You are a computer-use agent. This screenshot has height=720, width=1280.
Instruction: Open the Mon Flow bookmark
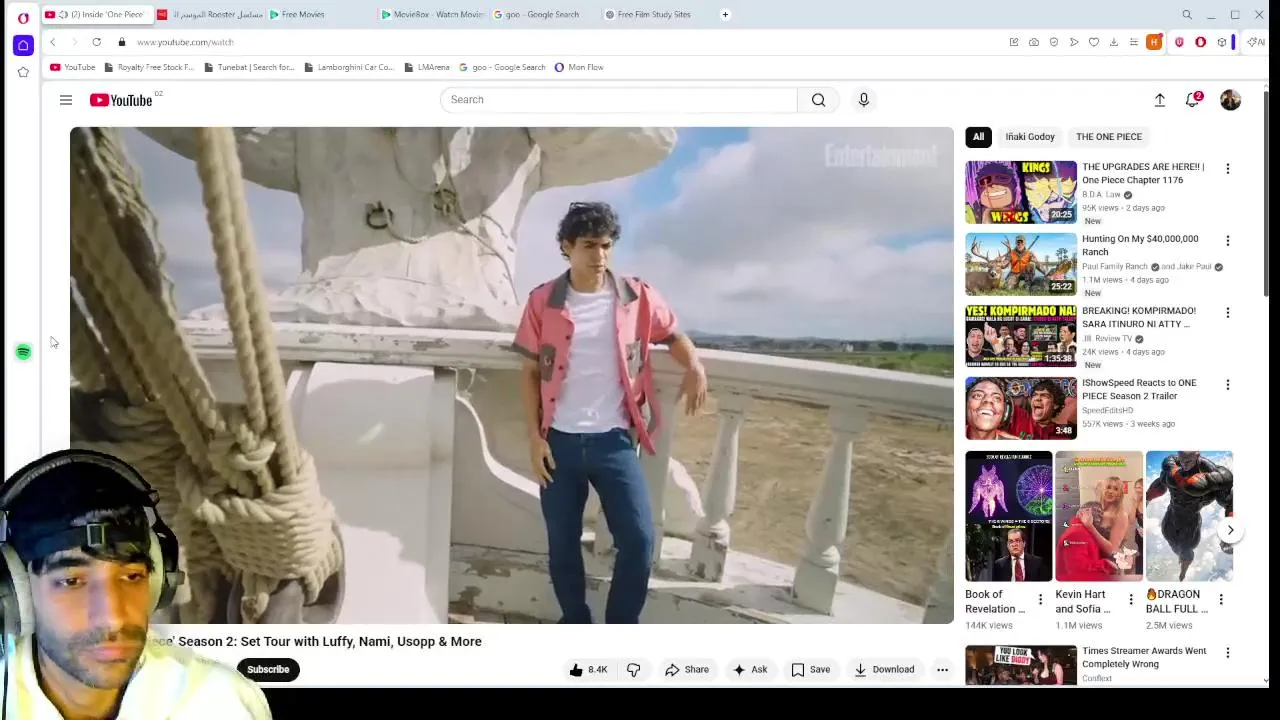579,67
